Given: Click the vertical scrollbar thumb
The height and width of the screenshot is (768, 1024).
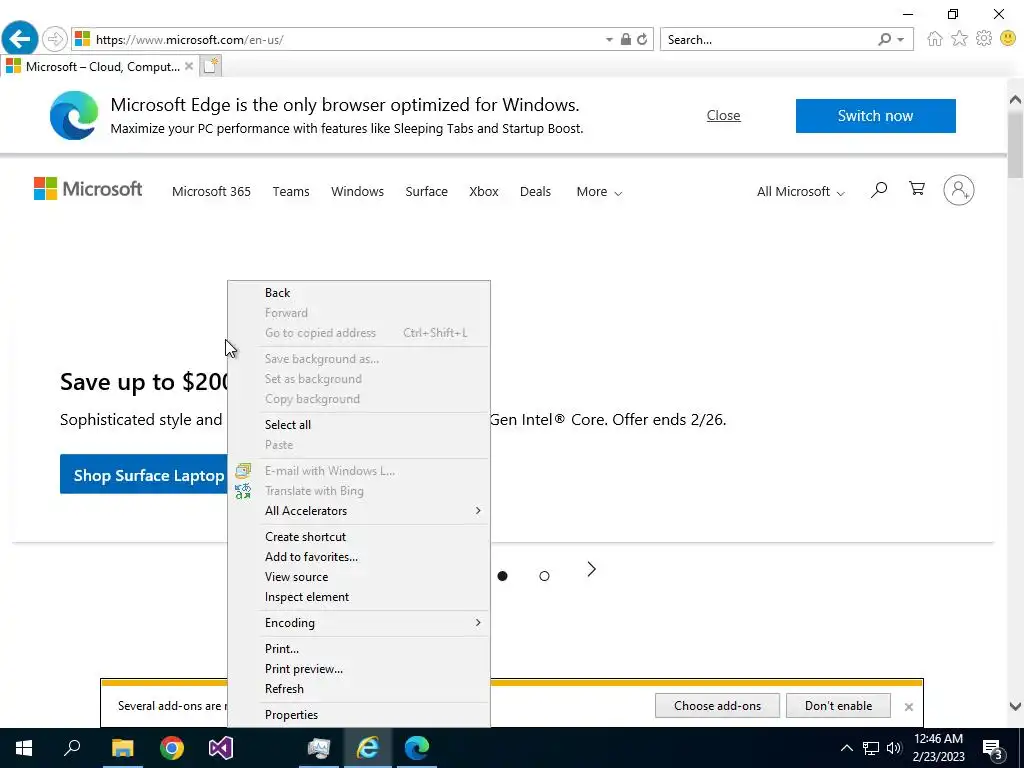Looking at the screenshot, I should (1015, 144).
